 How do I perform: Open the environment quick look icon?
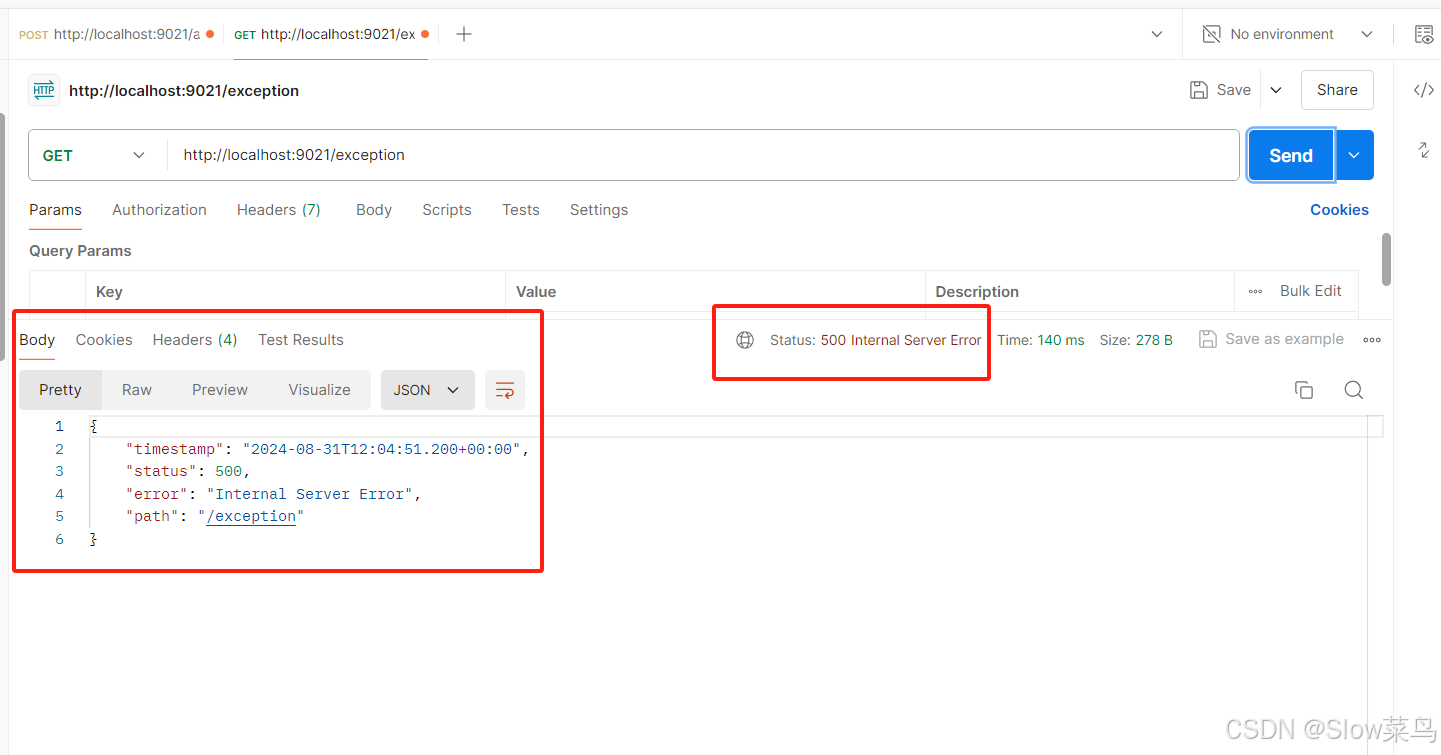tap(1424, 34)
